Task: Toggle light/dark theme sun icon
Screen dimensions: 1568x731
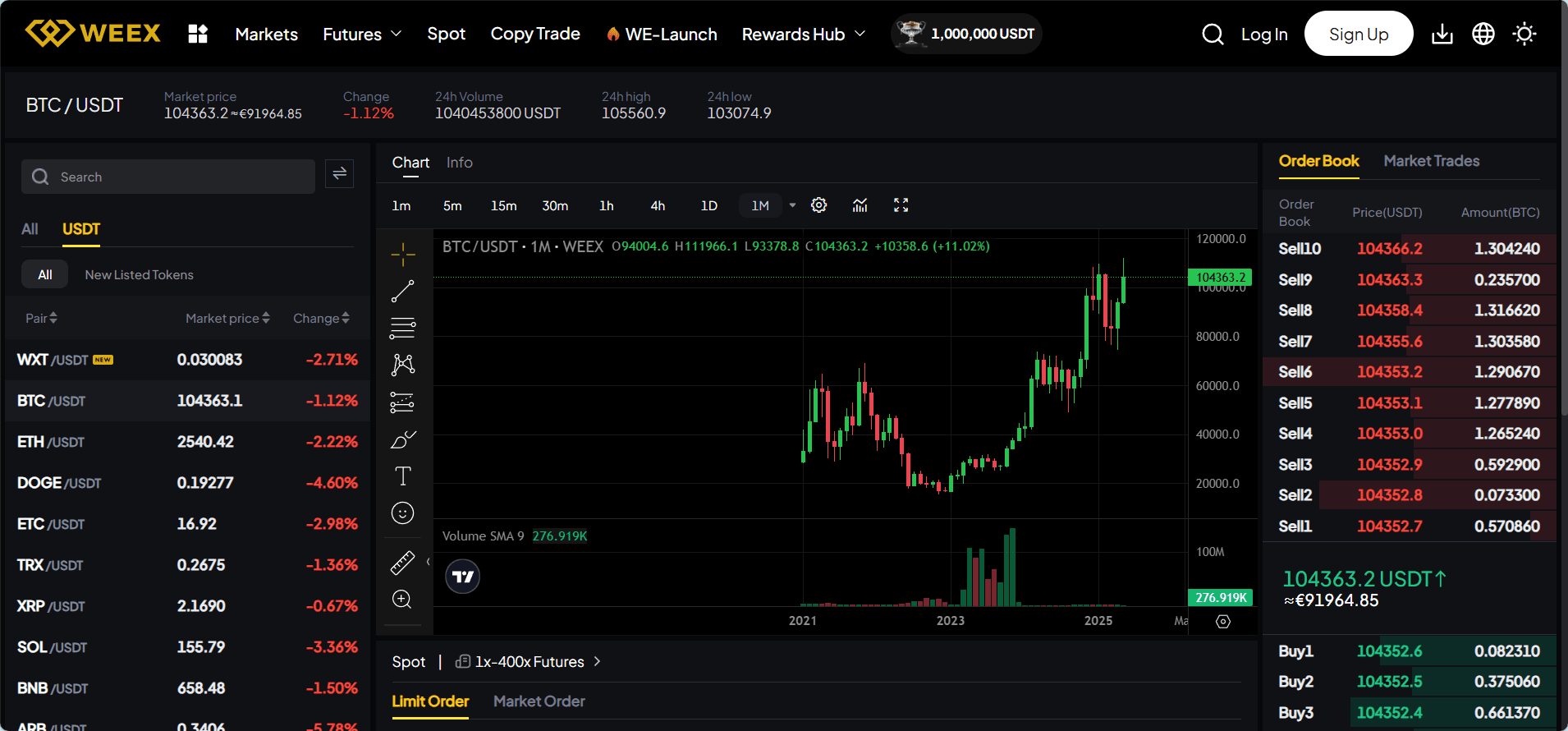Action: (x=1524, y=34)
